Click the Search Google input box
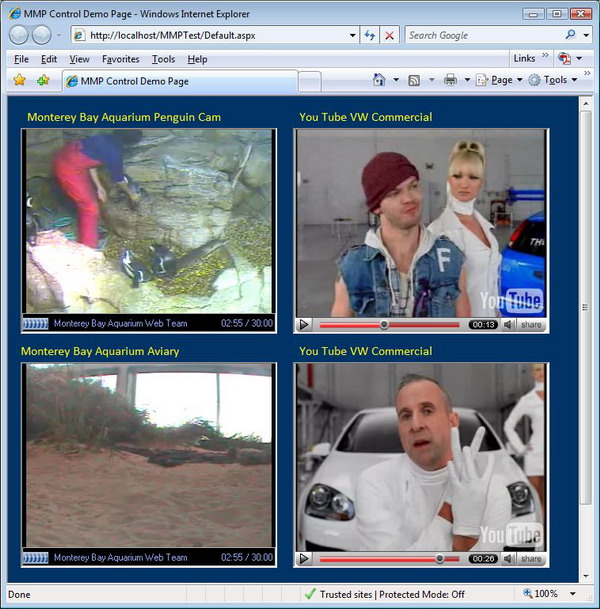The height and width of the screenshot is (609, 600). pos(483,35)
